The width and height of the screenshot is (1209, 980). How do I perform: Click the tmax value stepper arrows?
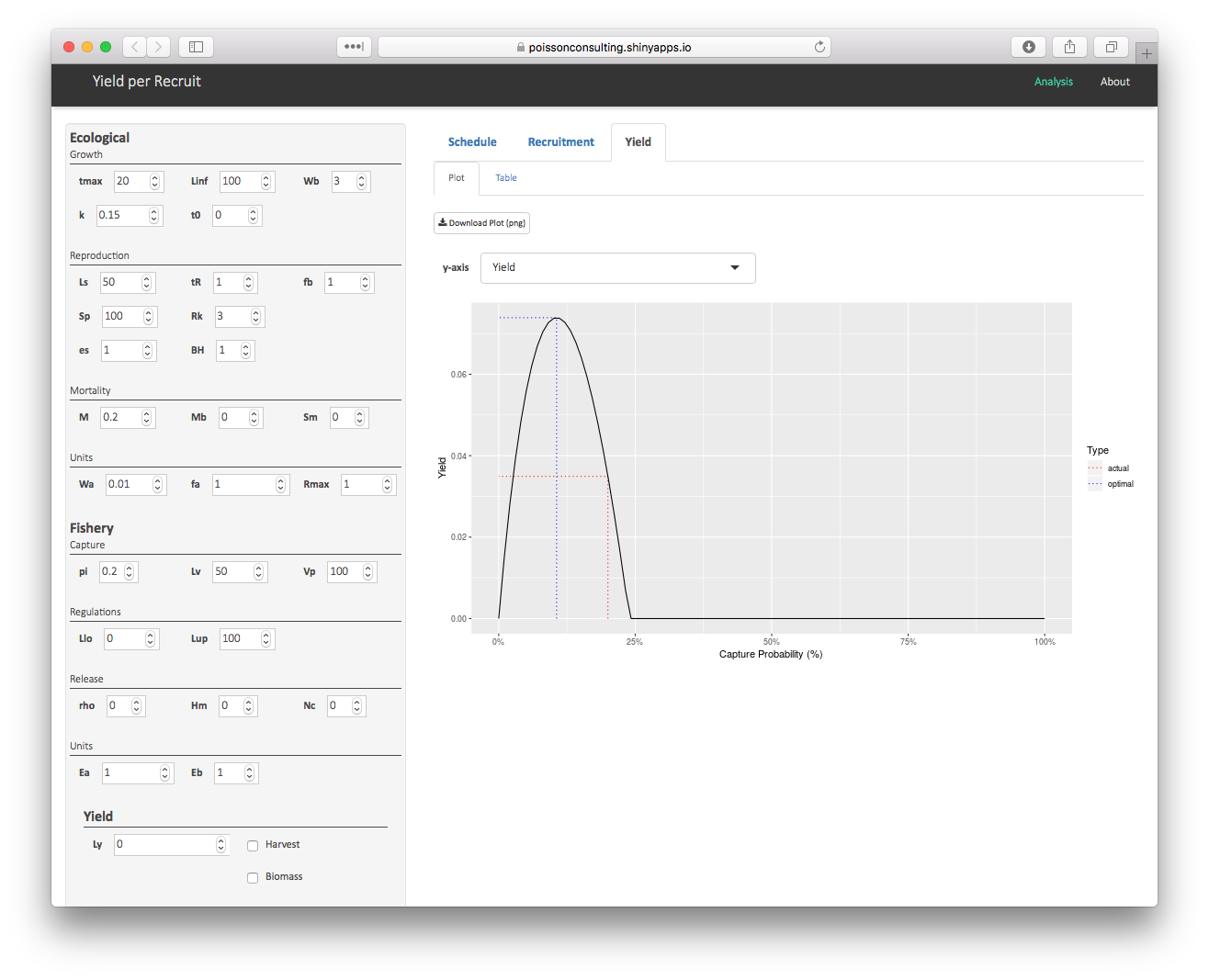[x=154, y=182]
